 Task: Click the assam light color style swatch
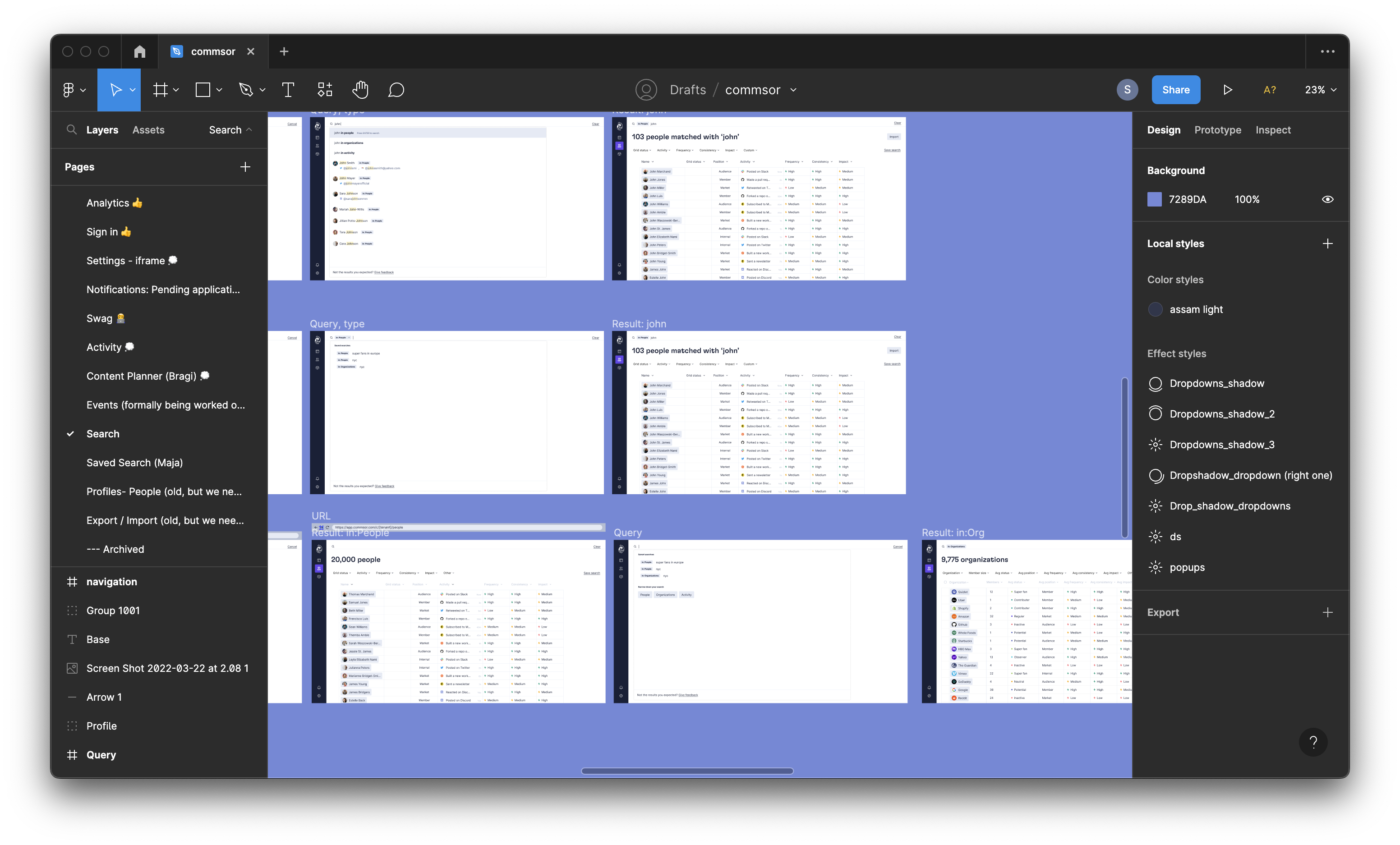pyautogui.click(x=1155, y=309)
